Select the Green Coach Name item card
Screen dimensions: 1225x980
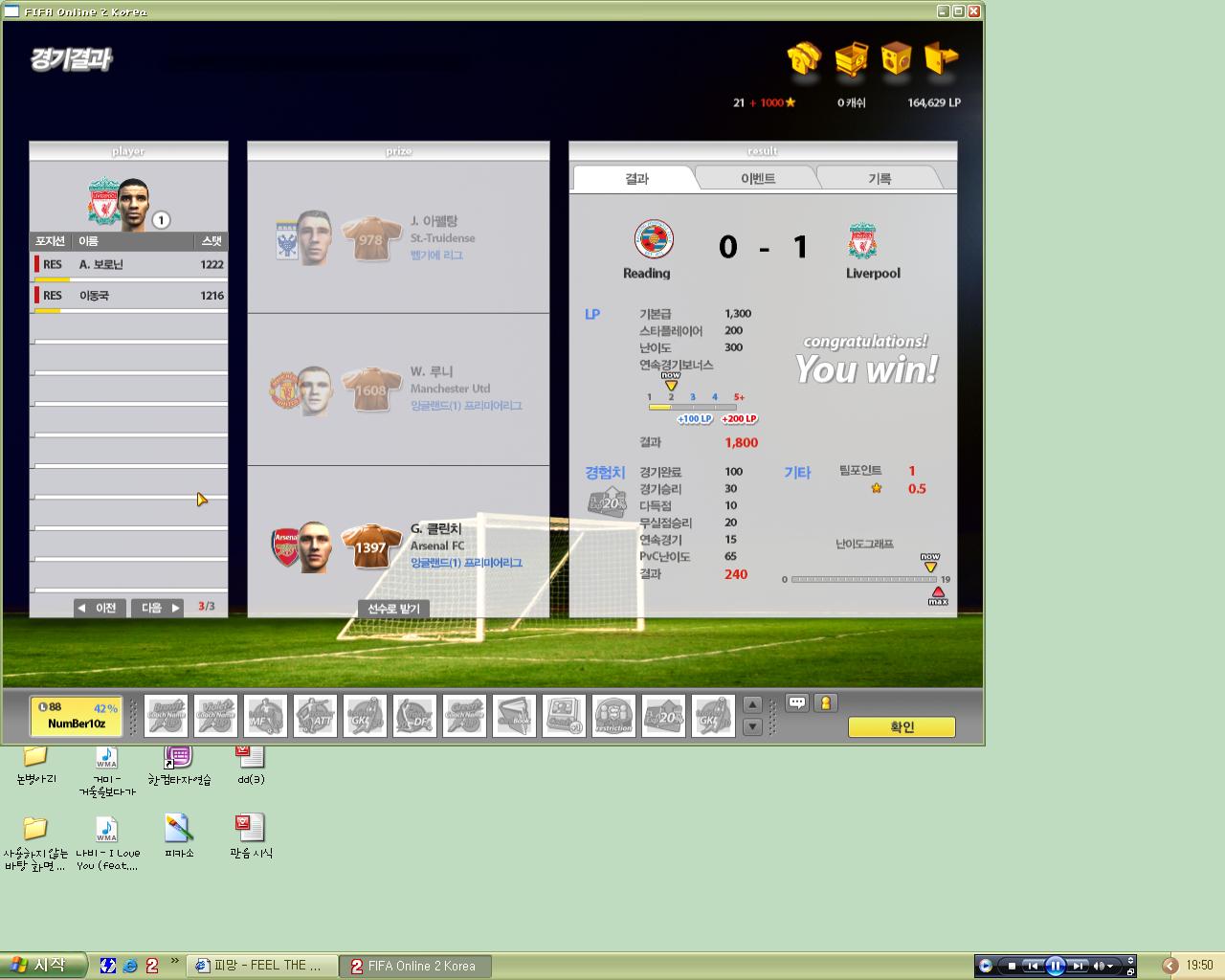(464, 716)
